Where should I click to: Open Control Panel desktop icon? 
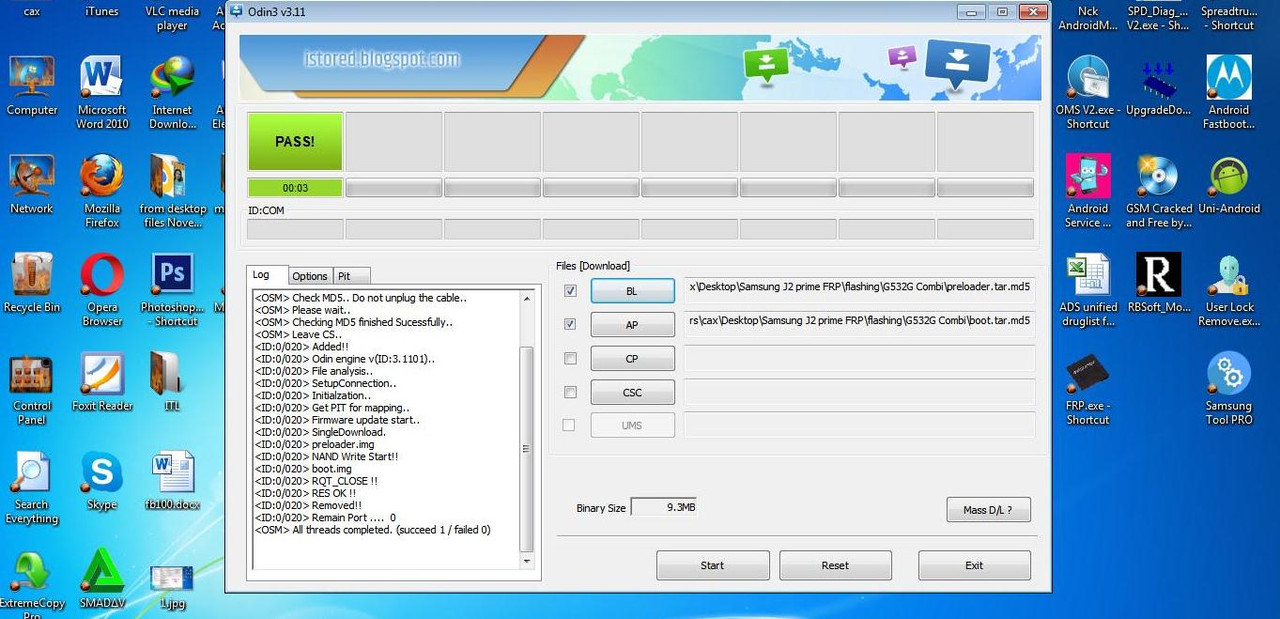tap(32, 388)
